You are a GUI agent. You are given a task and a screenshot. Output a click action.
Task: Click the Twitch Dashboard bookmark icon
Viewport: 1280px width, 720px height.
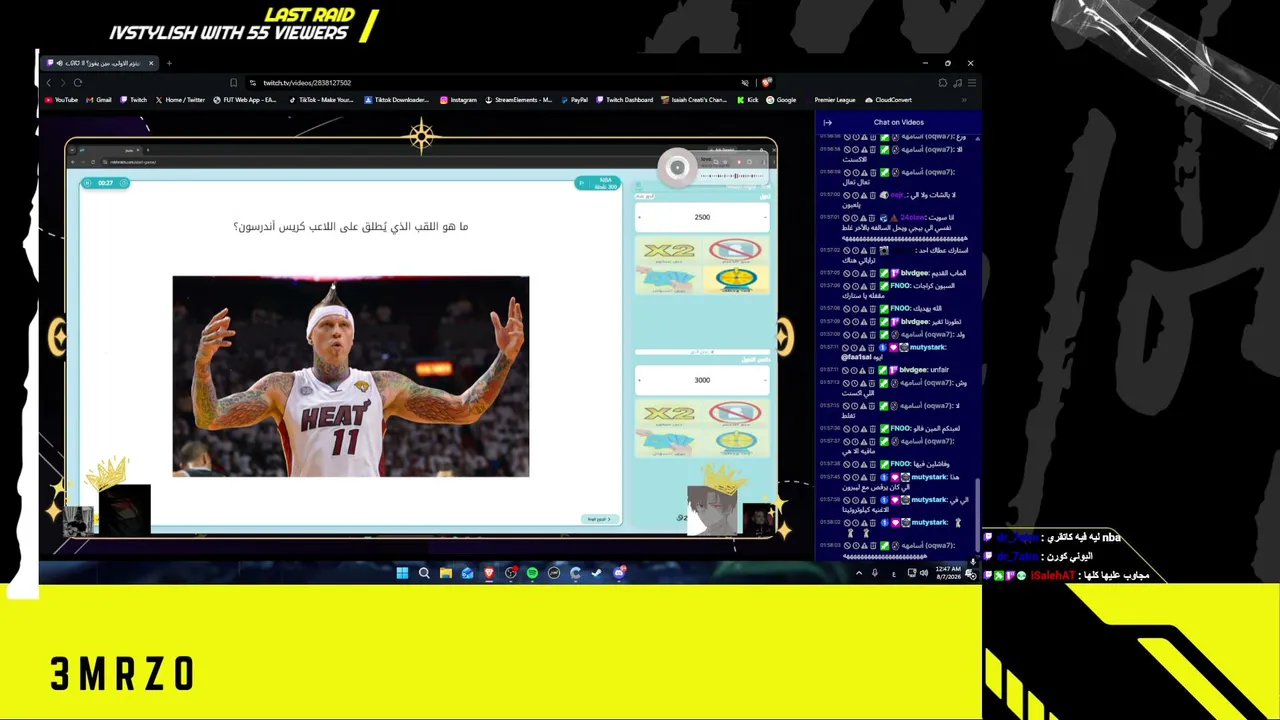[600, 100]
